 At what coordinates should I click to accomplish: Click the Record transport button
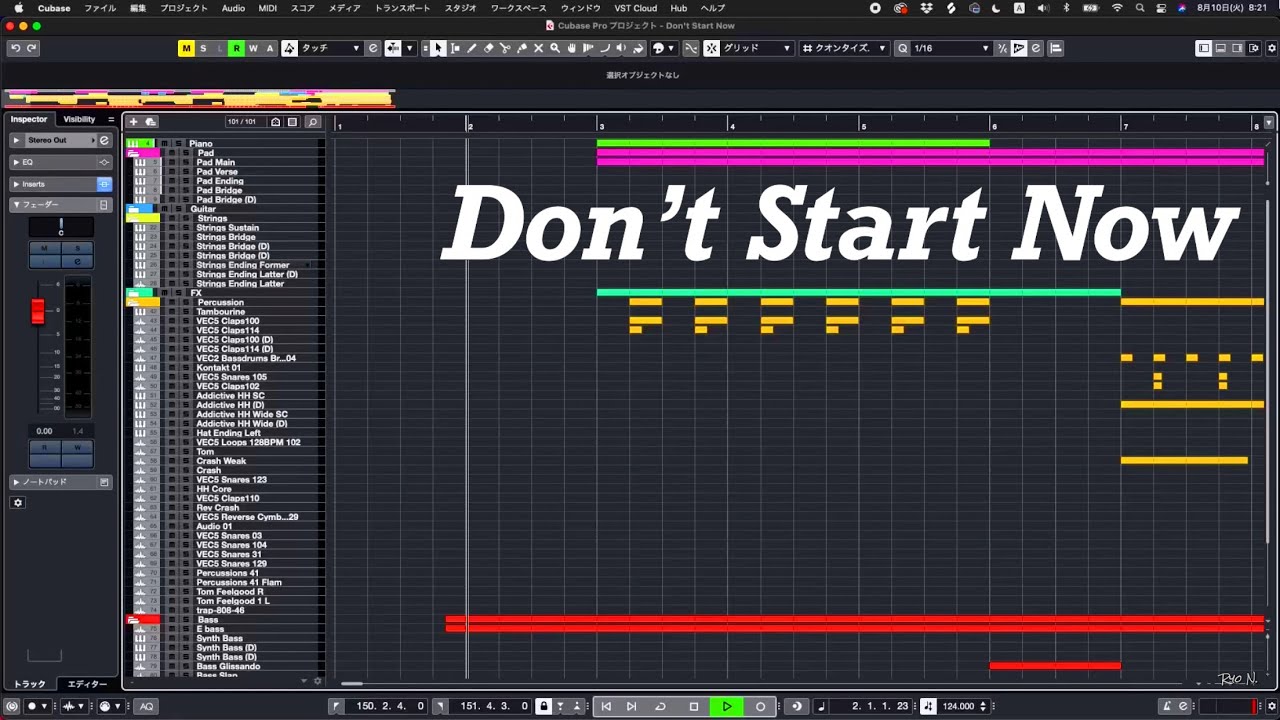pyautogui.click(x=760, y=706)
